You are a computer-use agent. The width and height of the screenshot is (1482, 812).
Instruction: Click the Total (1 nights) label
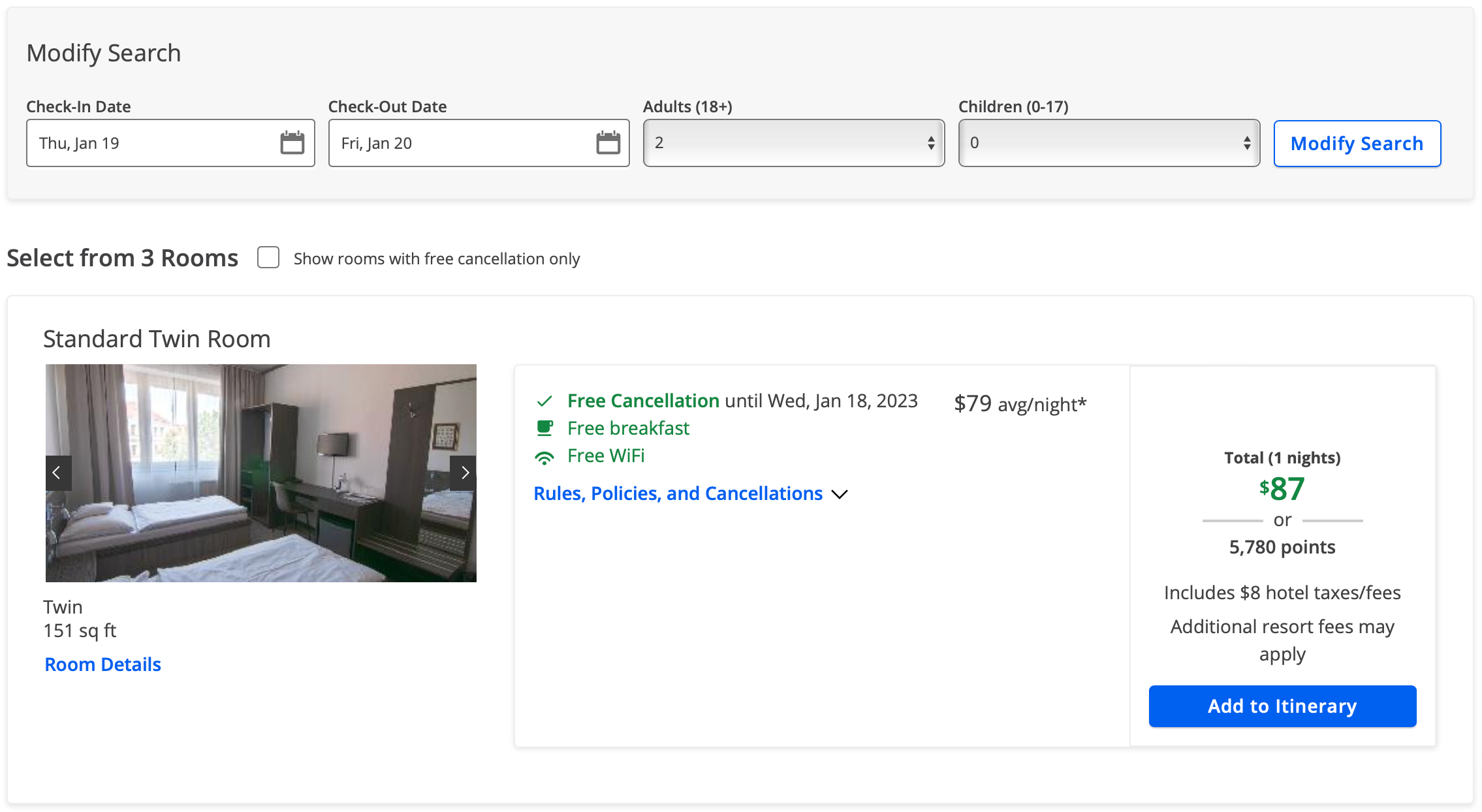(x=1282, y=458)
